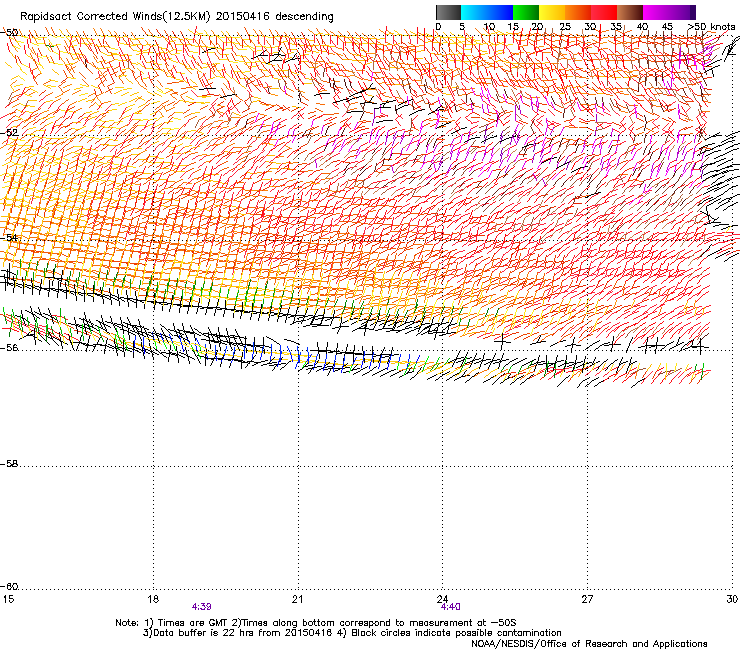Click the latitude label -58

click(9, 464)
